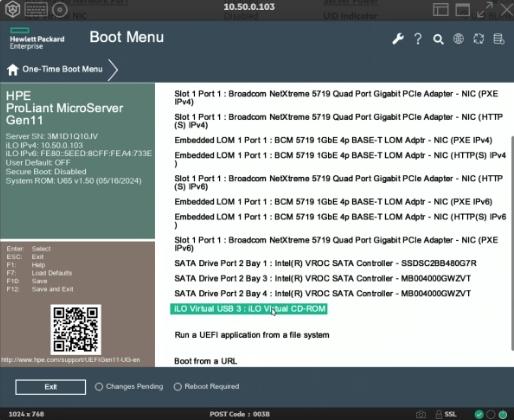Image resolution: width=514 pixels, height=420 pixels.
Task: Boot from SATA Drive Port 2 Bay 3
Action: tap(322, 278)
